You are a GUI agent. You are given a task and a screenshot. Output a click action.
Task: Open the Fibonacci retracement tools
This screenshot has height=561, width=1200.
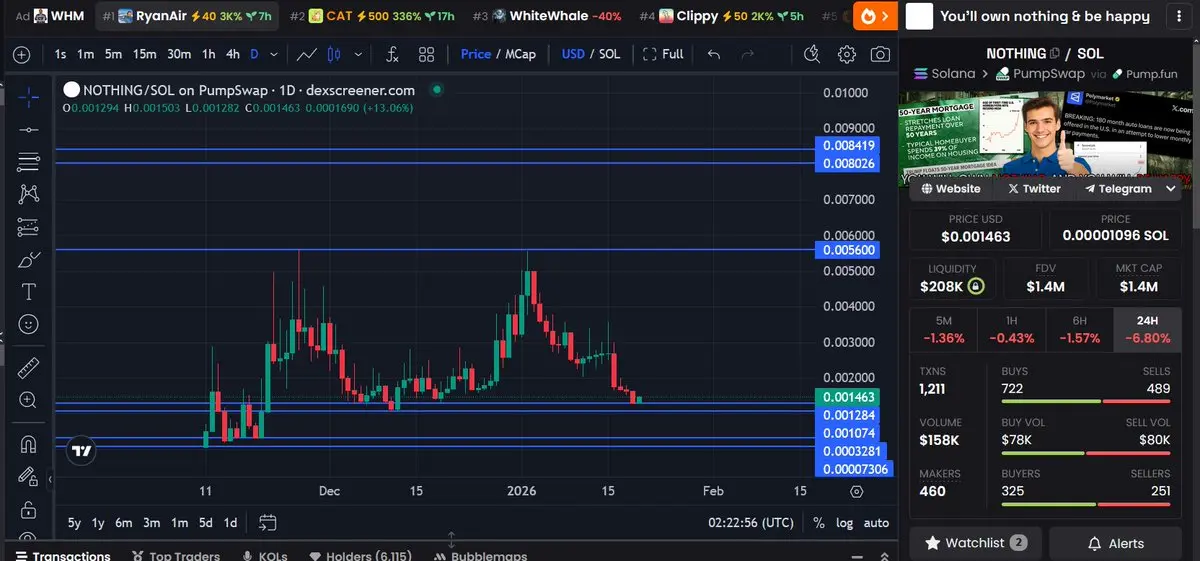[29, 162]
